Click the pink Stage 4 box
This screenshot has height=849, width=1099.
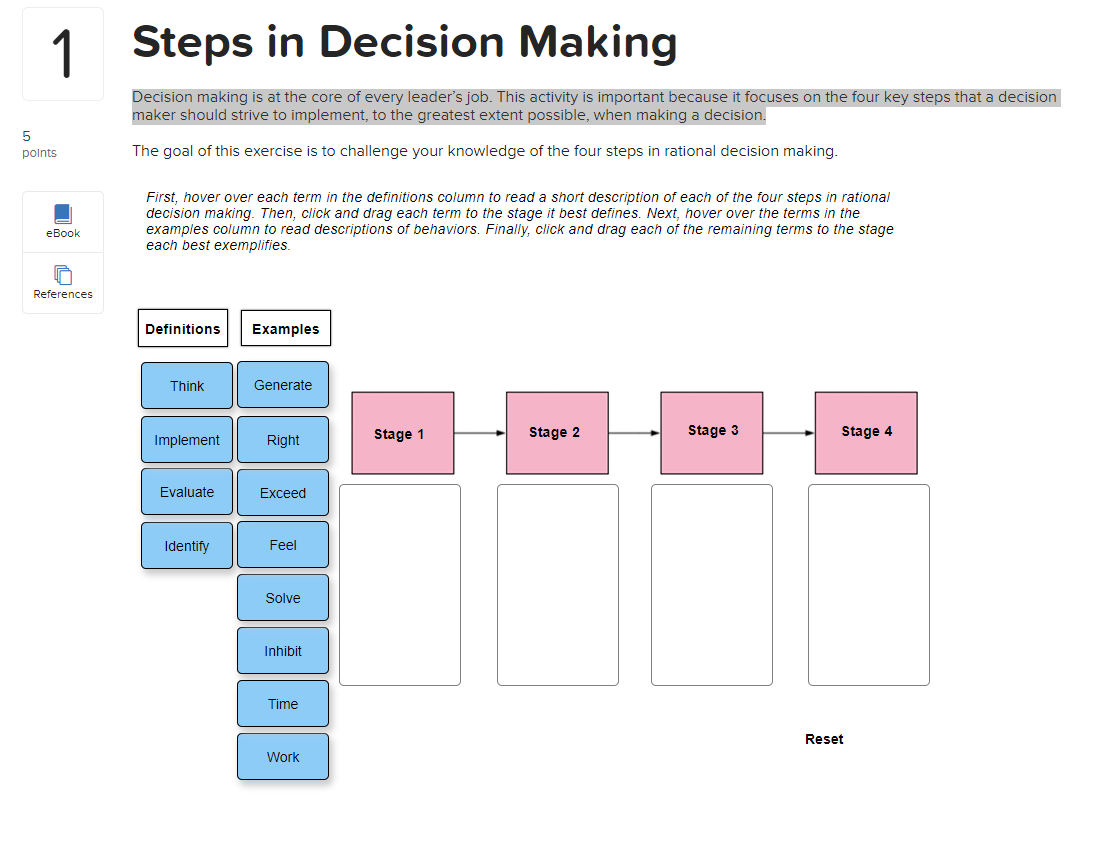(x=866, y=433)
